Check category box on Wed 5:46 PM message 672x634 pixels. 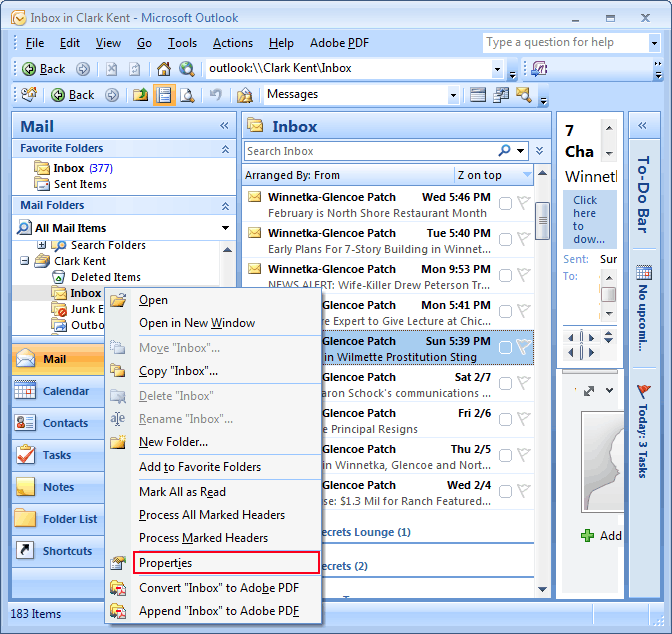tap(505, 203)
